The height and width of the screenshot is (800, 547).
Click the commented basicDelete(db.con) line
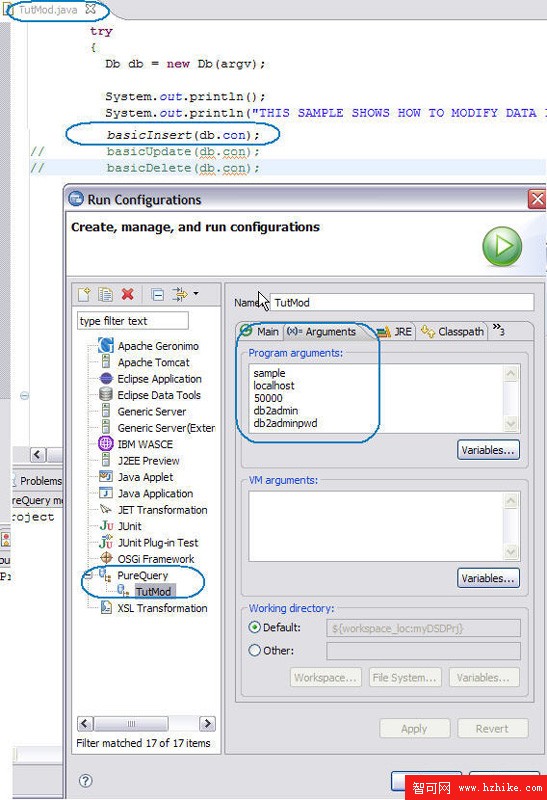pyautogui.click(x=183, y=168)
